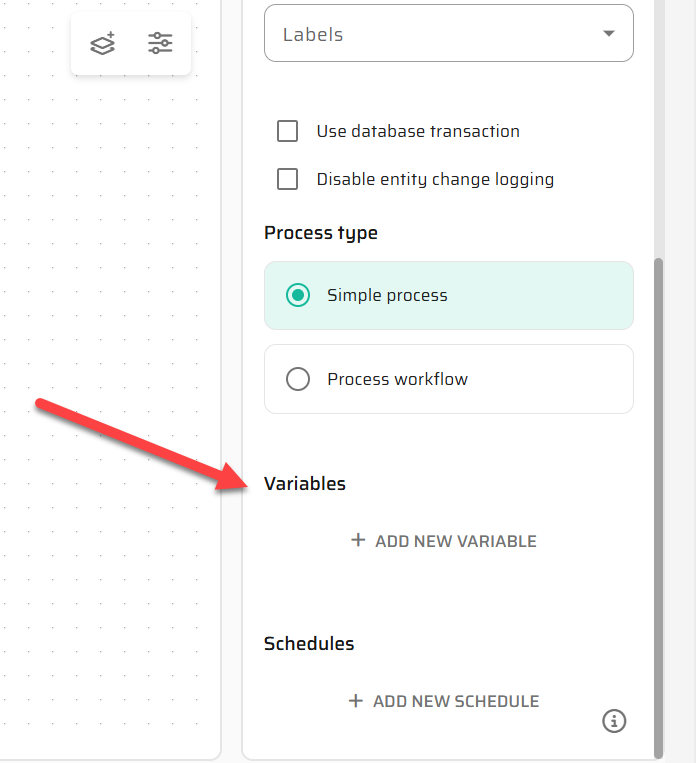Click the 'Process workflow' option label text
Image resolution: width=696 pixels, height=763 pixels.
(x=397, y=379)
